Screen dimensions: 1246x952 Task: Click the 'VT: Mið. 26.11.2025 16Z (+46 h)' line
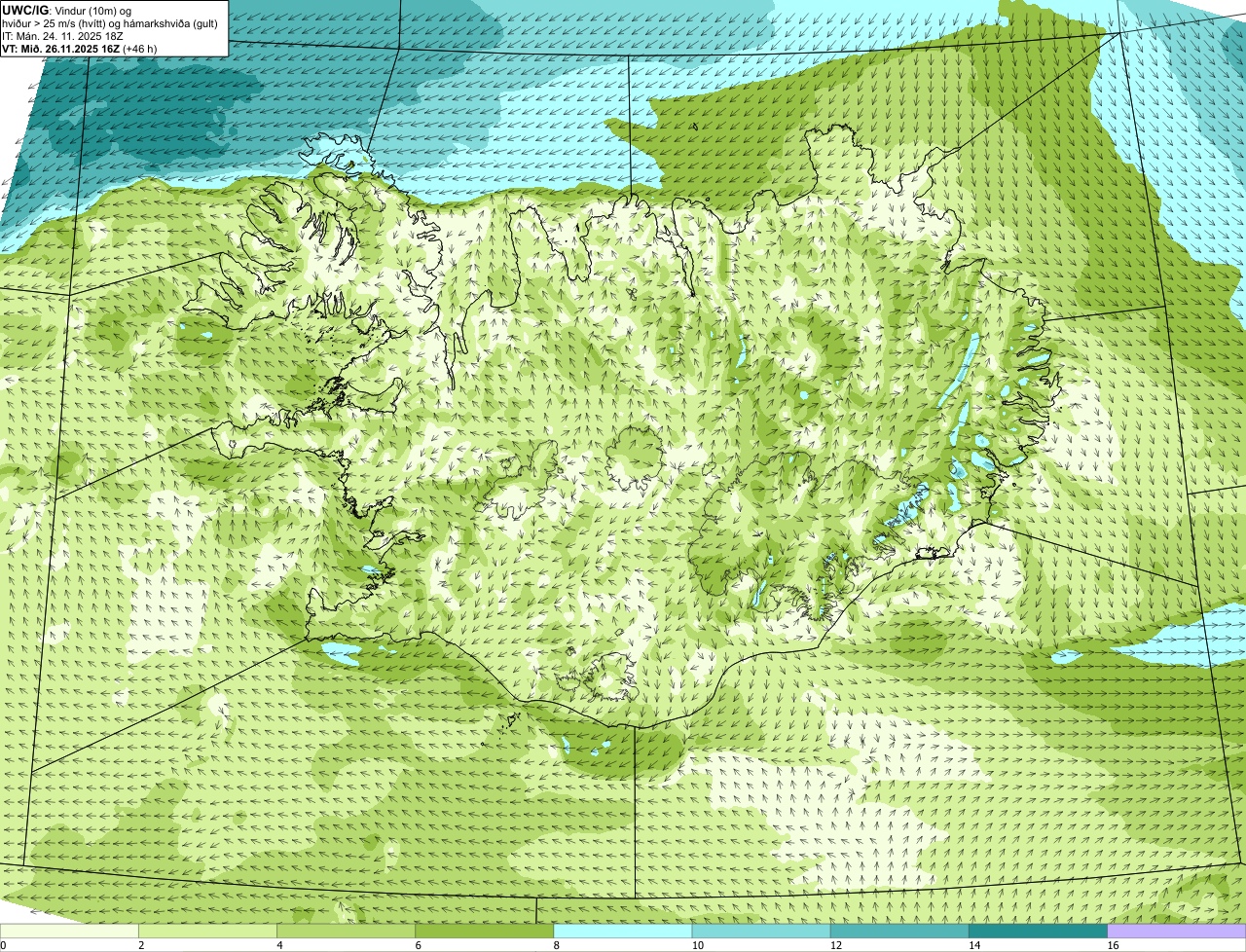80,49
